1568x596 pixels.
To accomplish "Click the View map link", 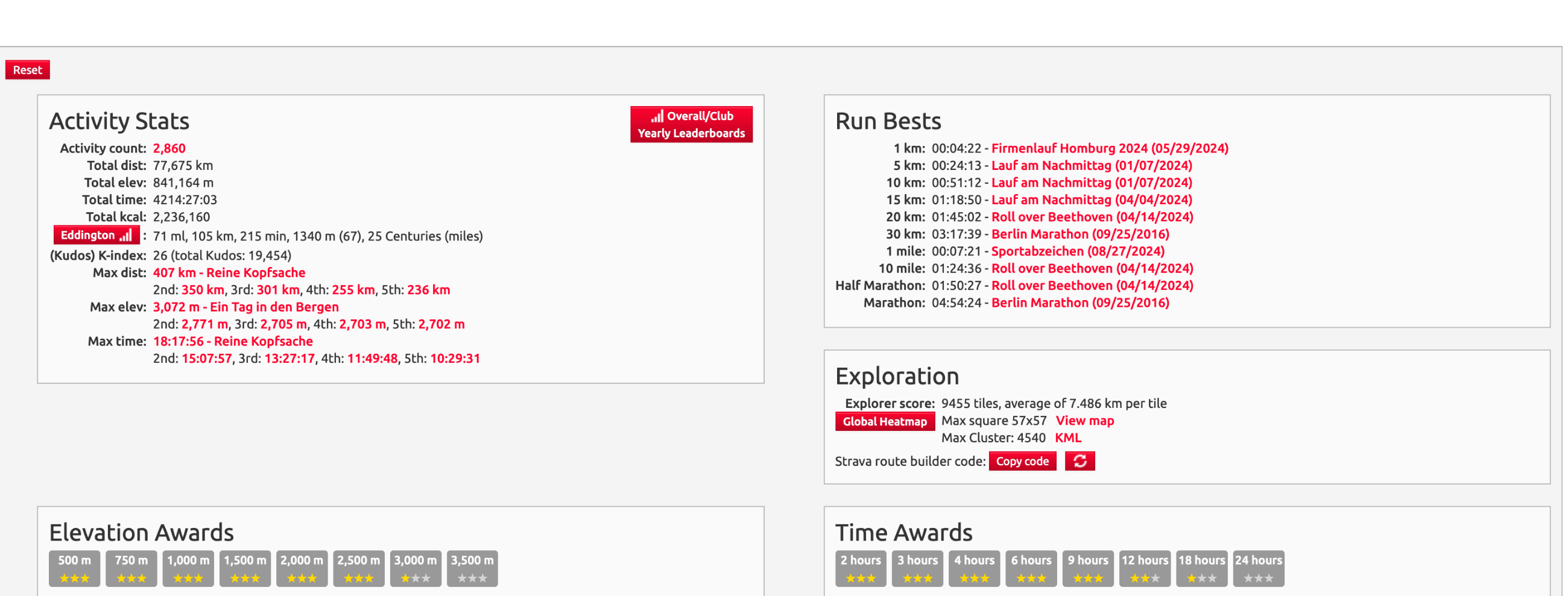I will [1084, 421].
